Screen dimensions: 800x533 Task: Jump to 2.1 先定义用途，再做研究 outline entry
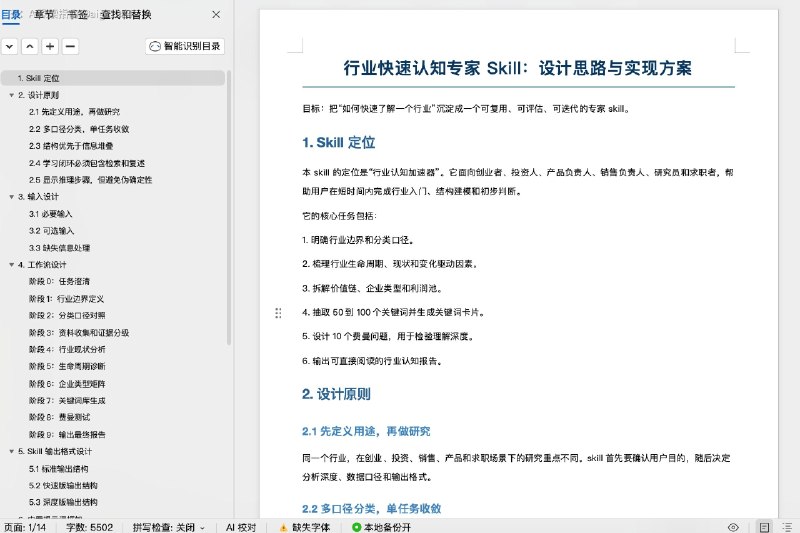click(74, 112)
